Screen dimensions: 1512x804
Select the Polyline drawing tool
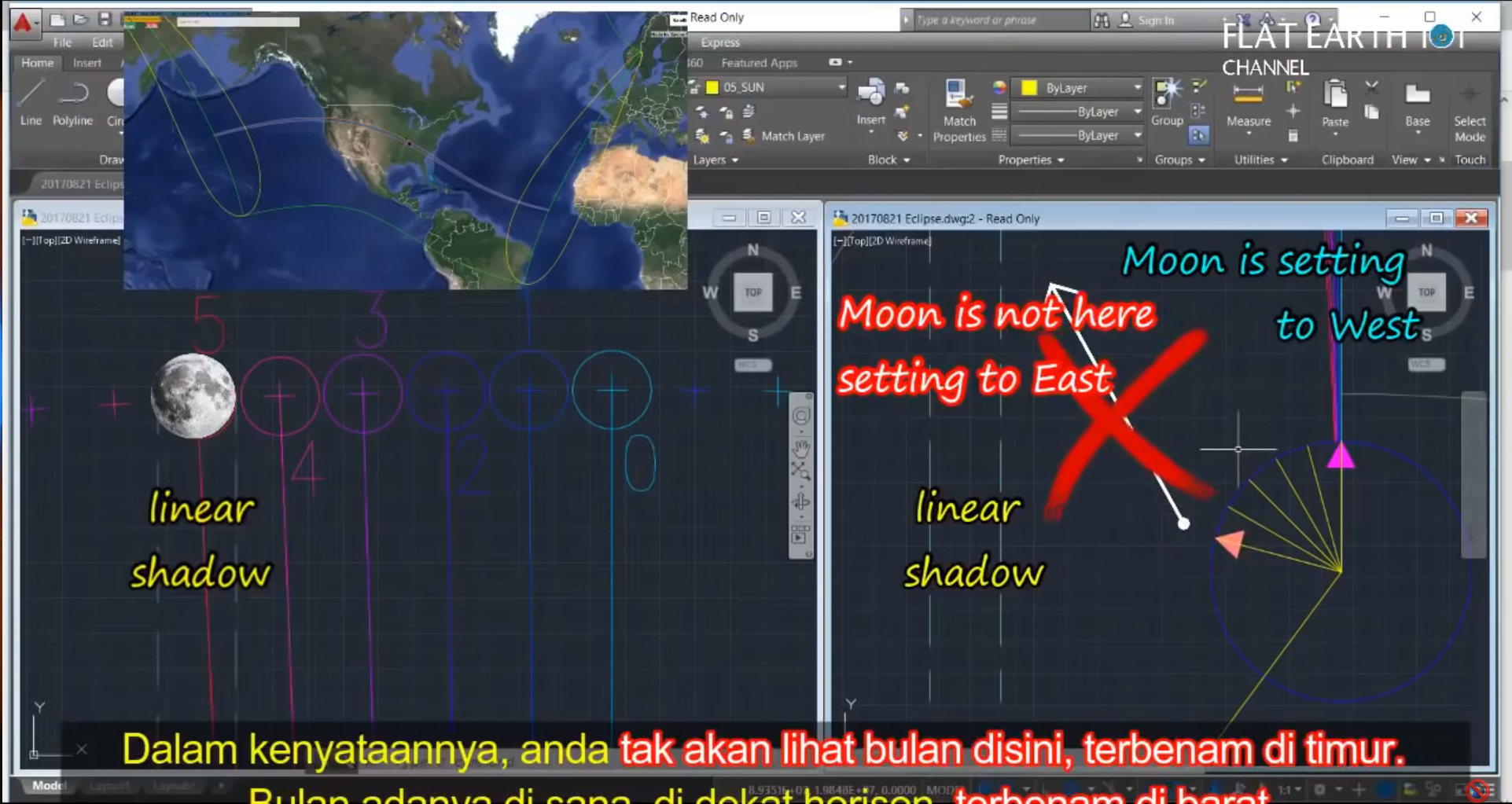72,103
